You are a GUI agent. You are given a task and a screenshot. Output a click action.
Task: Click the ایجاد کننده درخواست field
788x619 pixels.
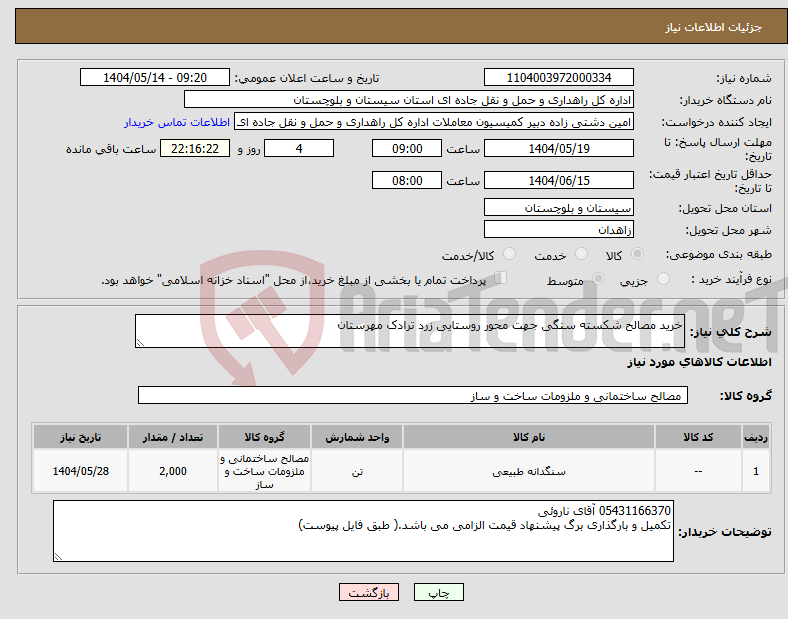point(434,122)
